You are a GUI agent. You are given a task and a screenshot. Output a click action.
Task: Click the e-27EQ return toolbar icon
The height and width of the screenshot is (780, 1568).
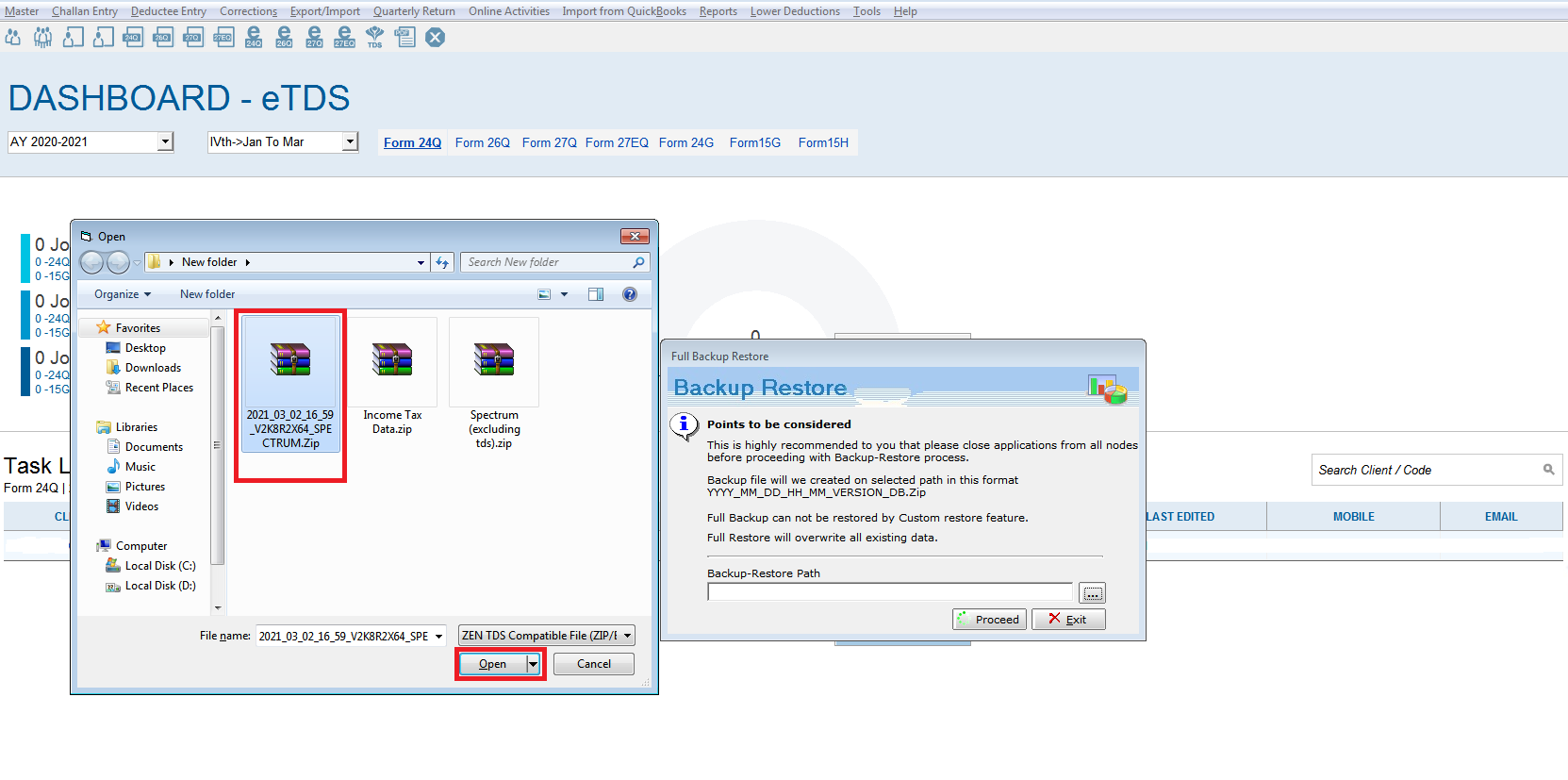pyautogui.click(x=344, y=38)
